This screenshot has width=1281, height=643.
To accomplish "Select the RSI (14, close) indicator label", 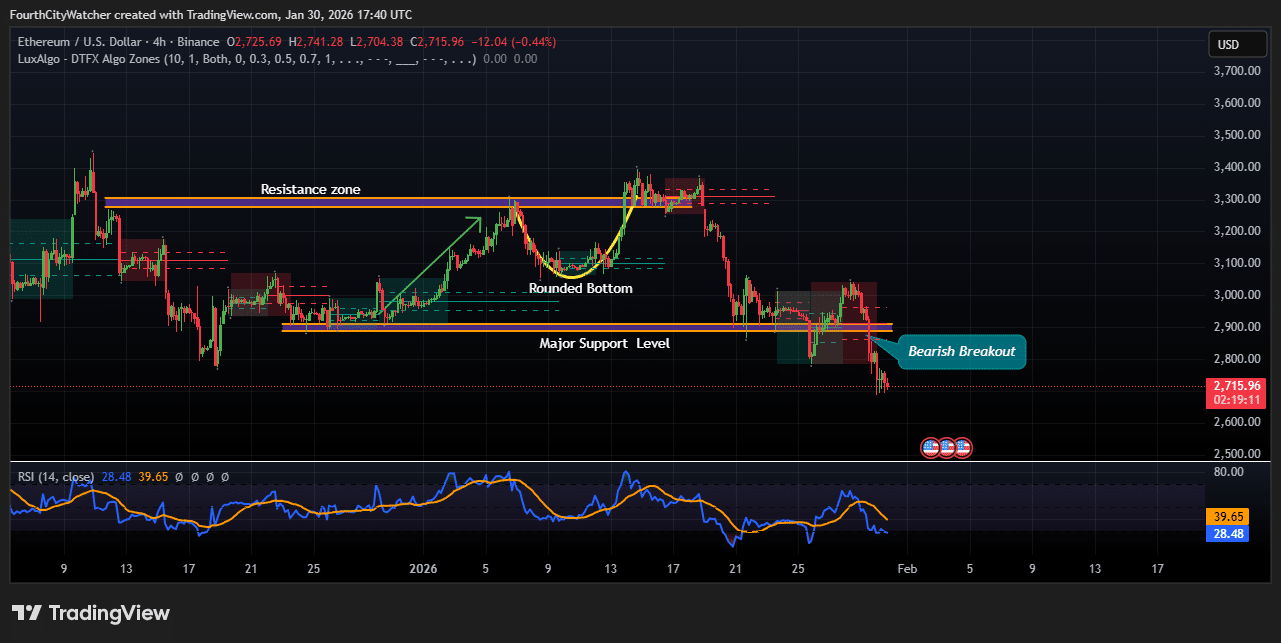I will (56, 477).
